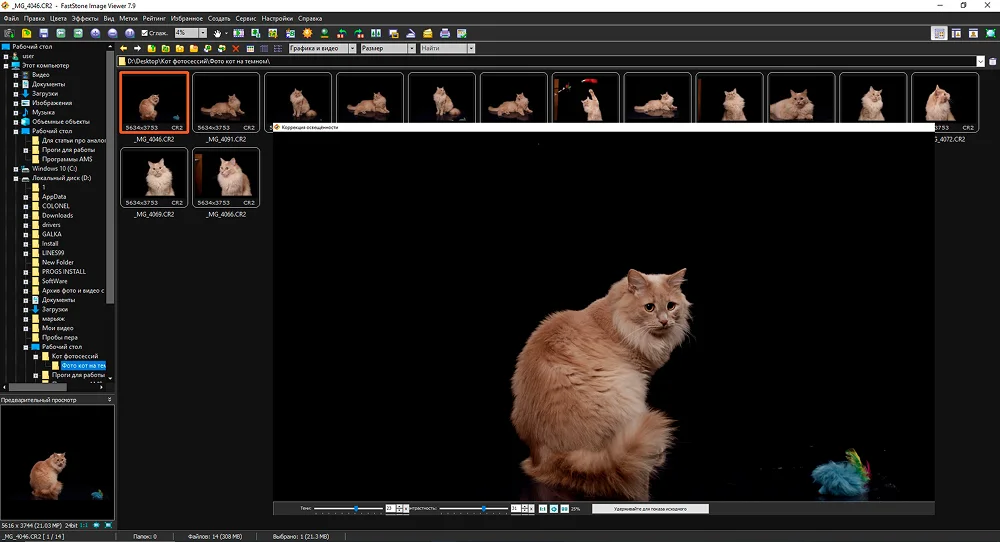Open the Эффекты menu
The image size is (1000, 542).
pyautogui.click(x=84, y=18)
